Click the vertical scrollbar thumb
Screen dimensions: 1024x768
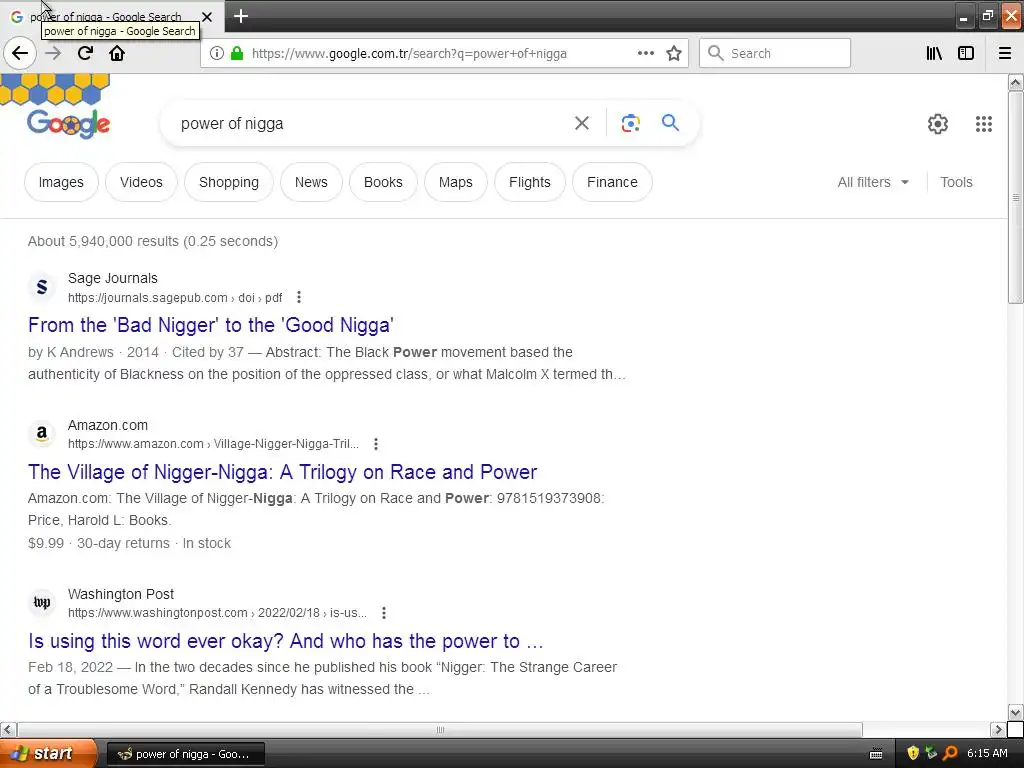coord(1016,198)
